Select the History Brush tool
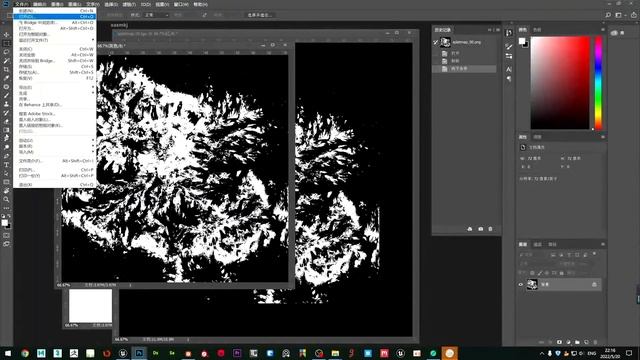 6,113
